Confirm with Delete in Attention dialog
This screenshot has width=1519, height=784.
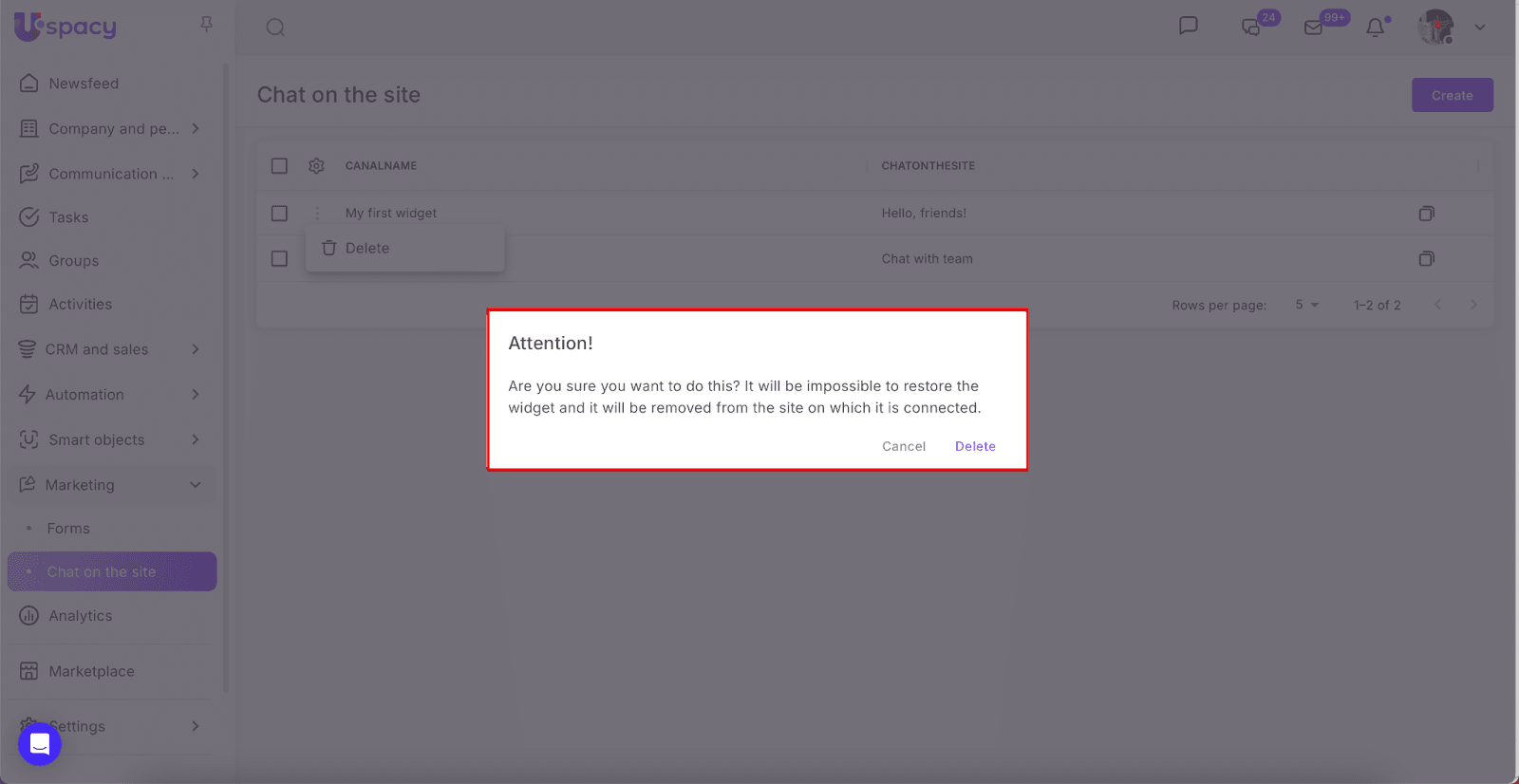tap(975, 446)
